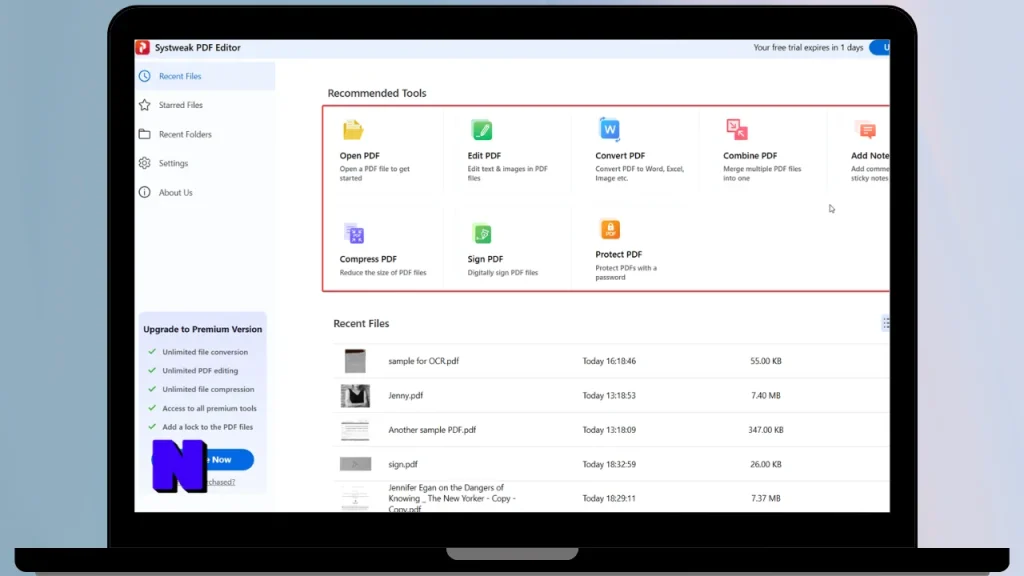
Task: Click the Protect PDF title text
Action: coord(618,254)
